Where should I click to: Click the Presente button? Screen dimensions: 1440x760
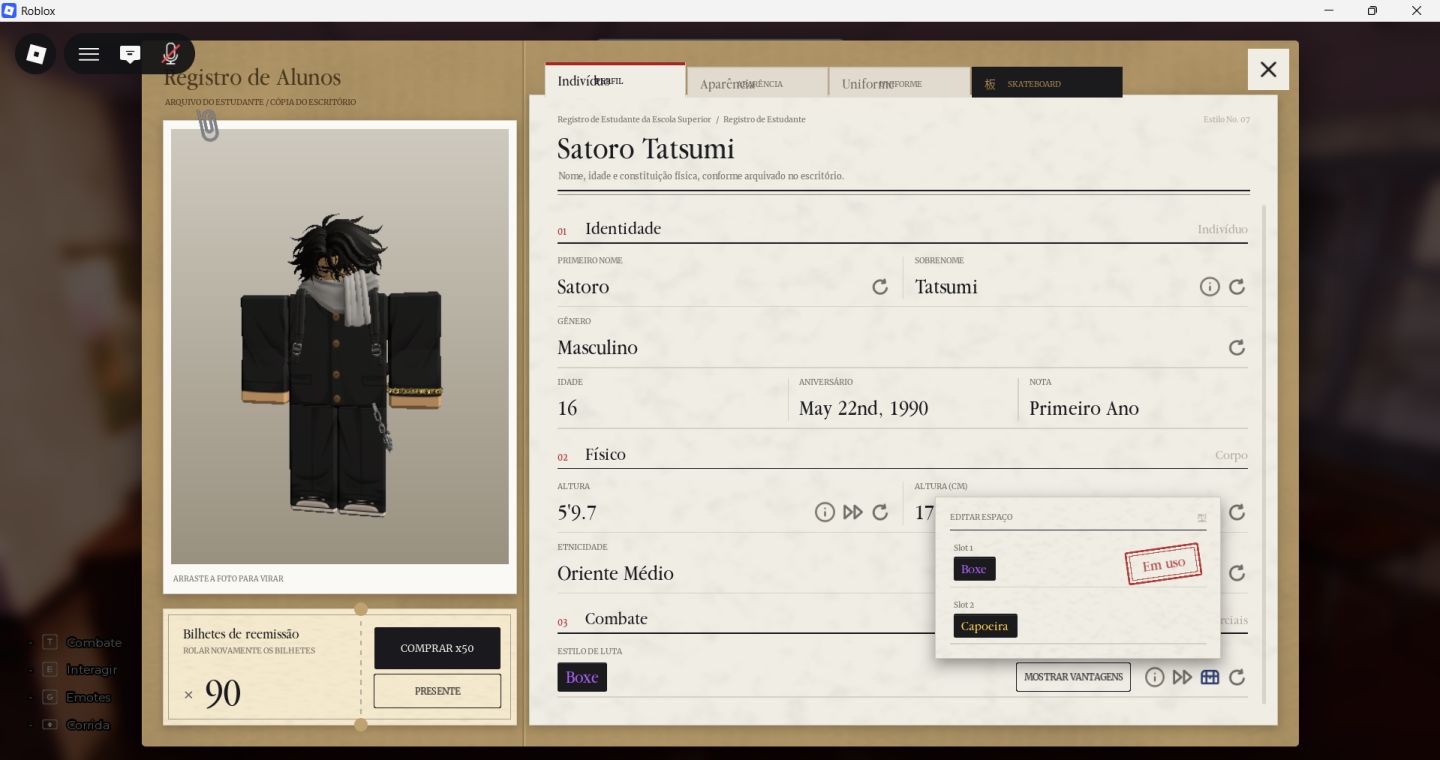[x=437, y=691]
